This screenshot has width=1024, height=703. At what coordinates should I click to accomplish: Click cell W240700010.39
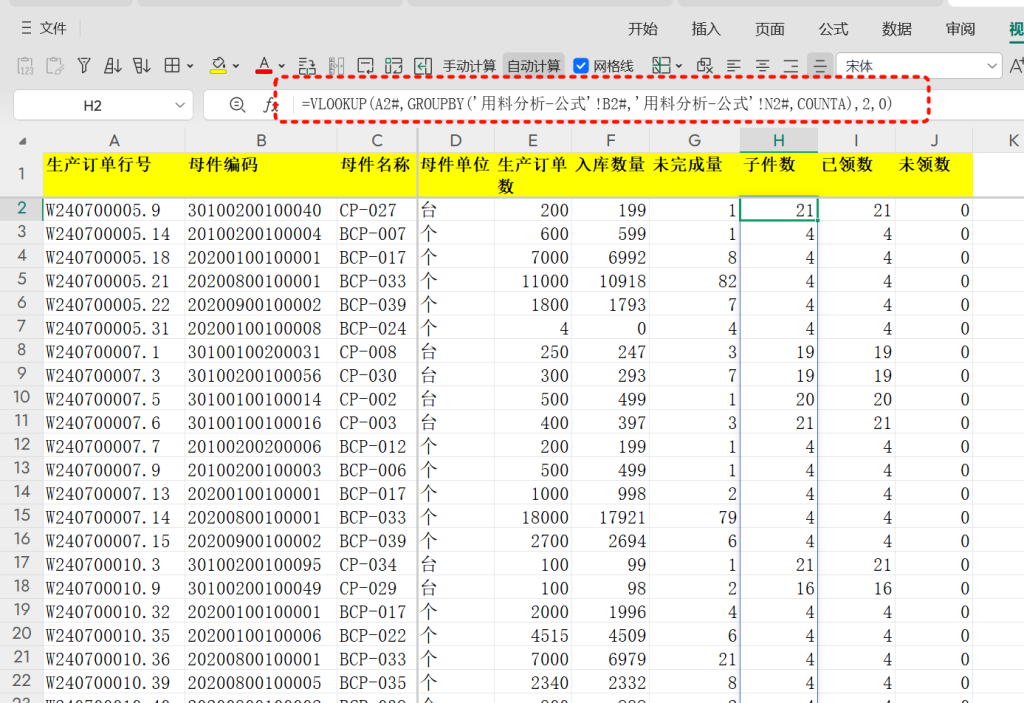[x=114, y=683]
